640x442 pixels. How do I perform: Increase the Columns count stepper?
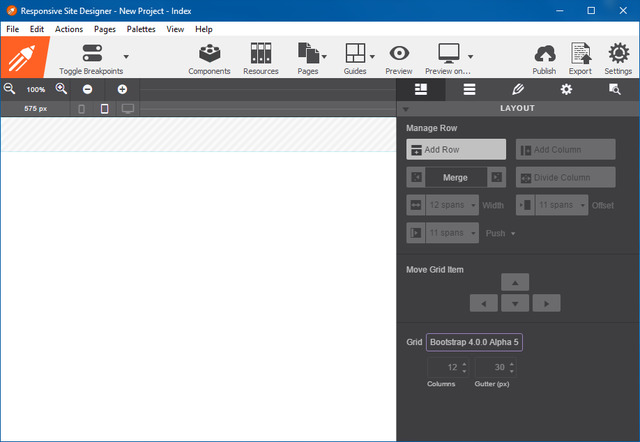464,364
